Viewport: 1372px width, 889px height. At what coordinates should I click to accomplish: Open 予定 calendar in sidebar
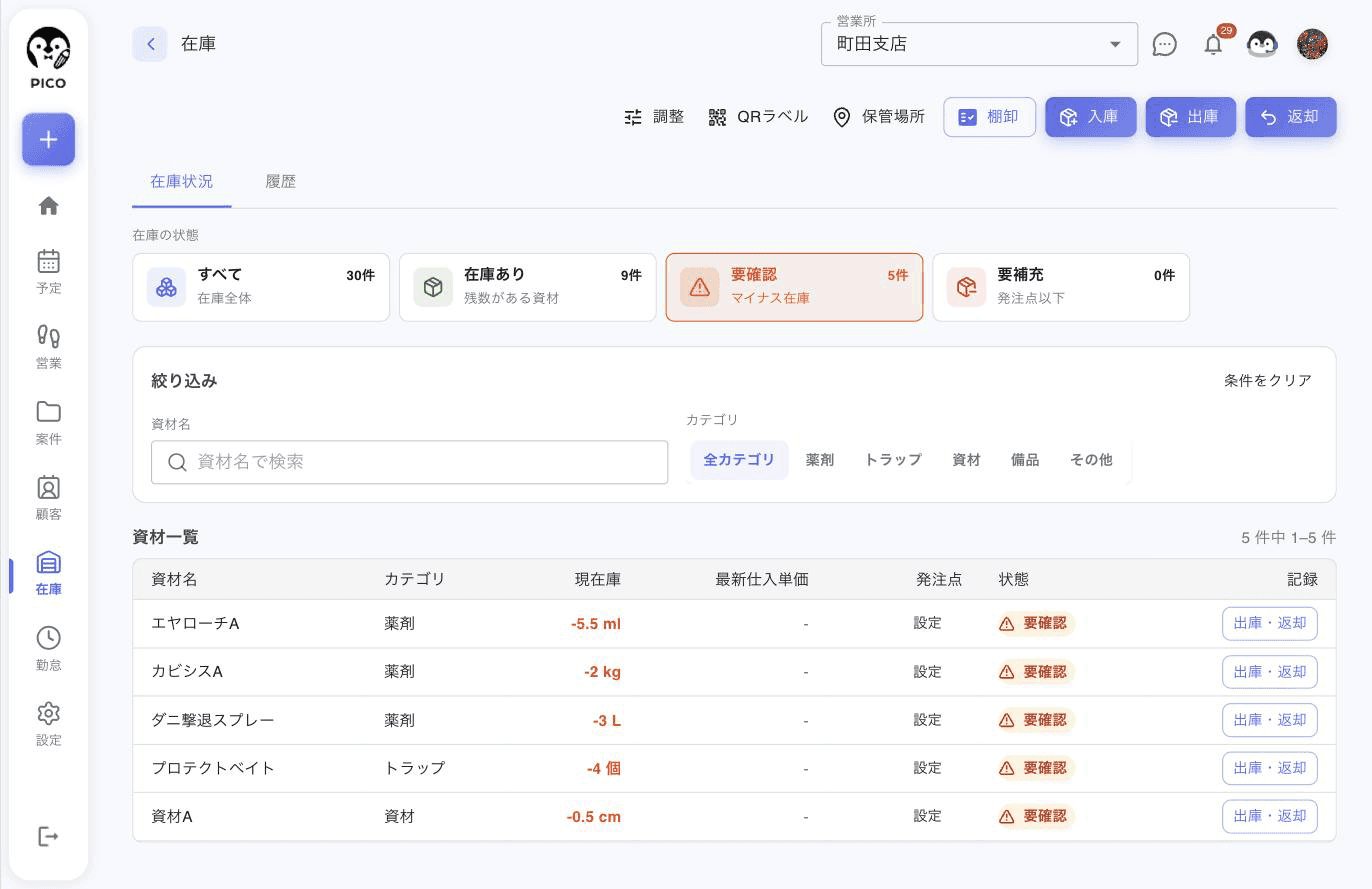pos(48,272)
